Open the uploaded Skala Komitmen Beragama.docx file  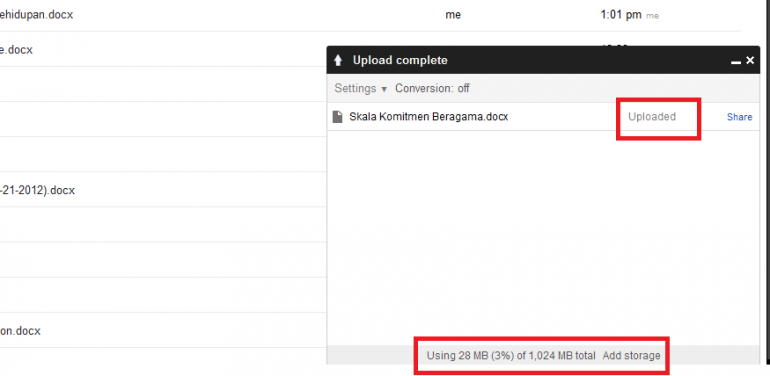tap(429, 117)
